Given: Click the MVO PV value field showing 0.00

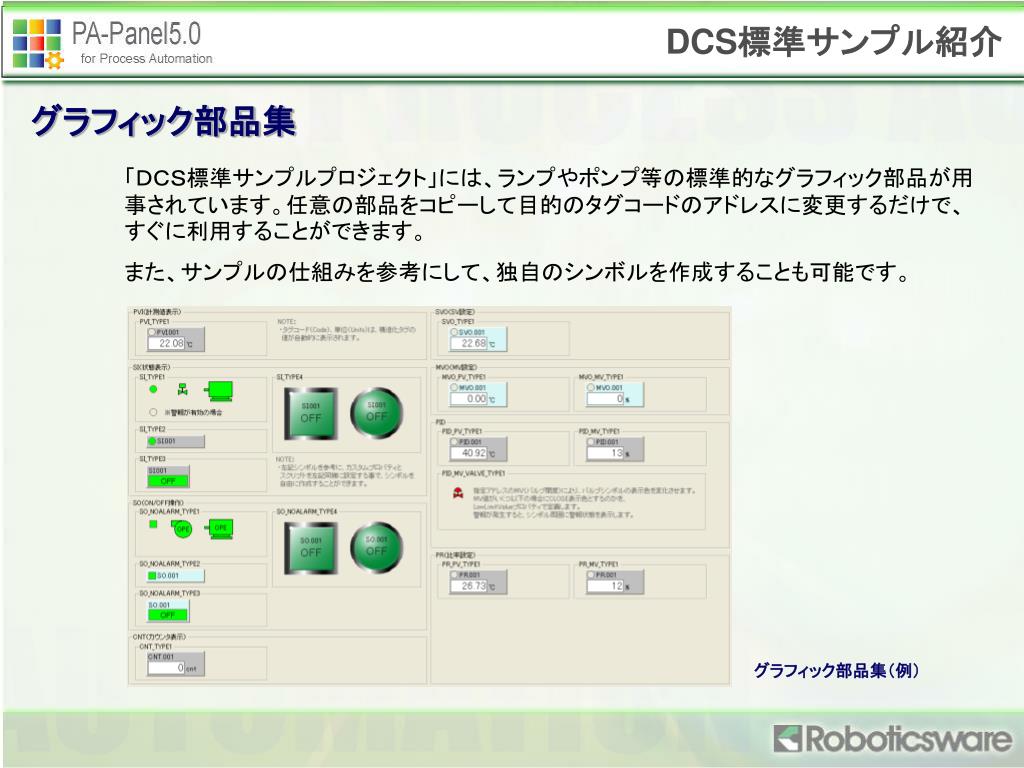Looking at the screenshot, I should (470, 398).
